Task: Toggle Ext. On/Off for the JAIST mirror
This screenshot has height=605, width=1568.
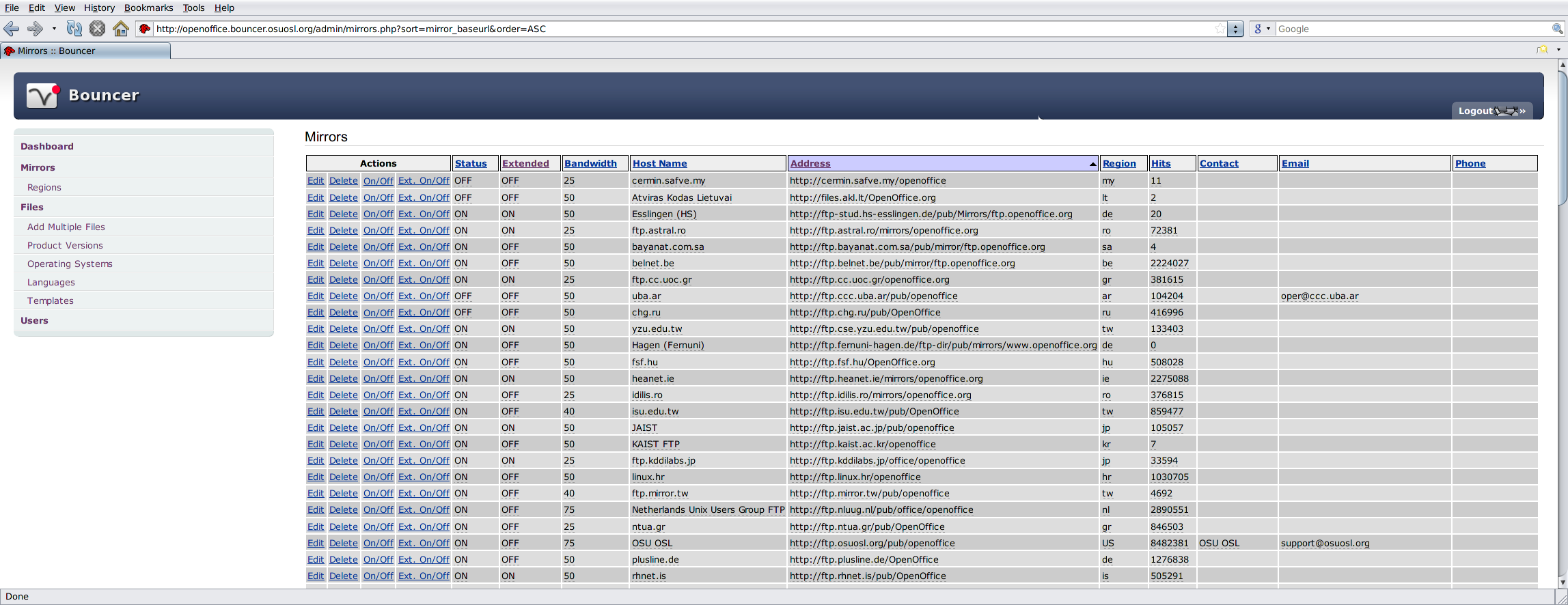Action: tap(424, 427)
